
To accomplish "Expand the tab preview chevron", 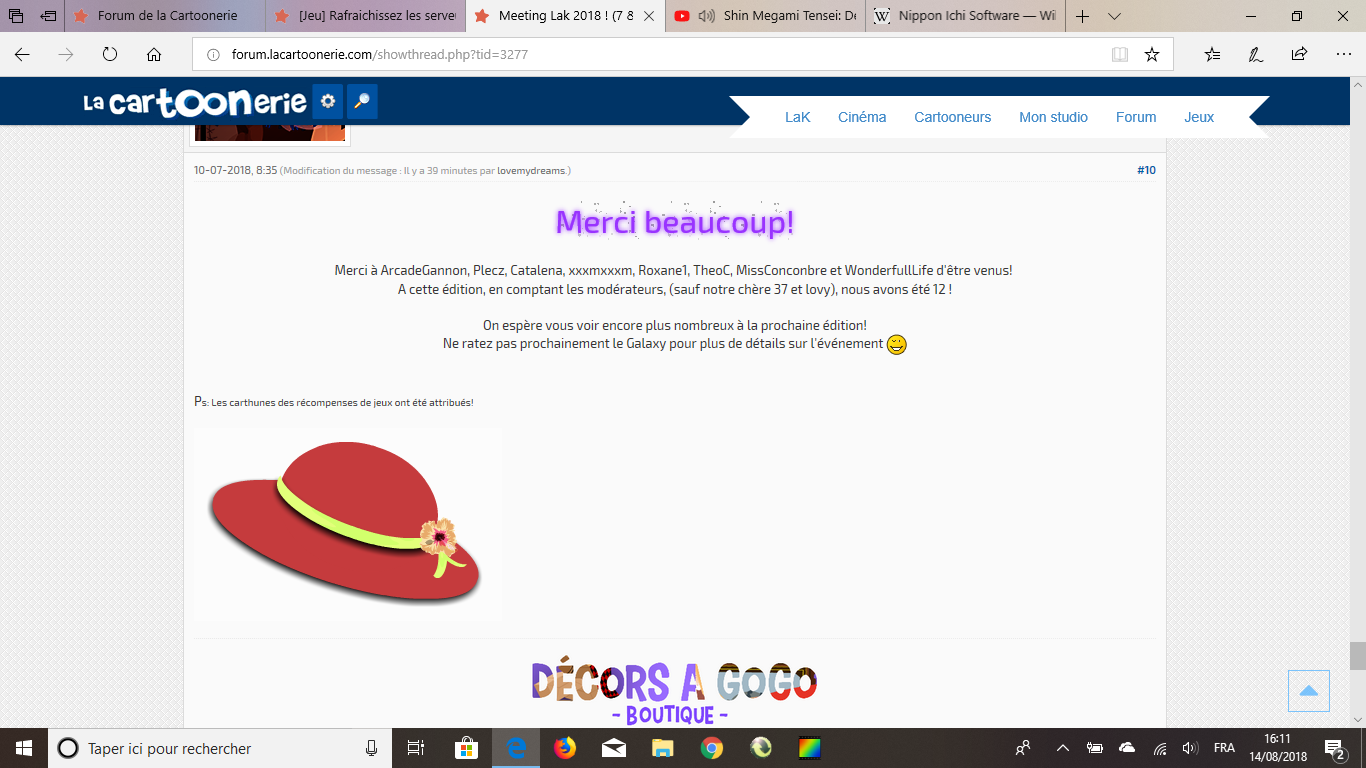I will [1115, 16].
